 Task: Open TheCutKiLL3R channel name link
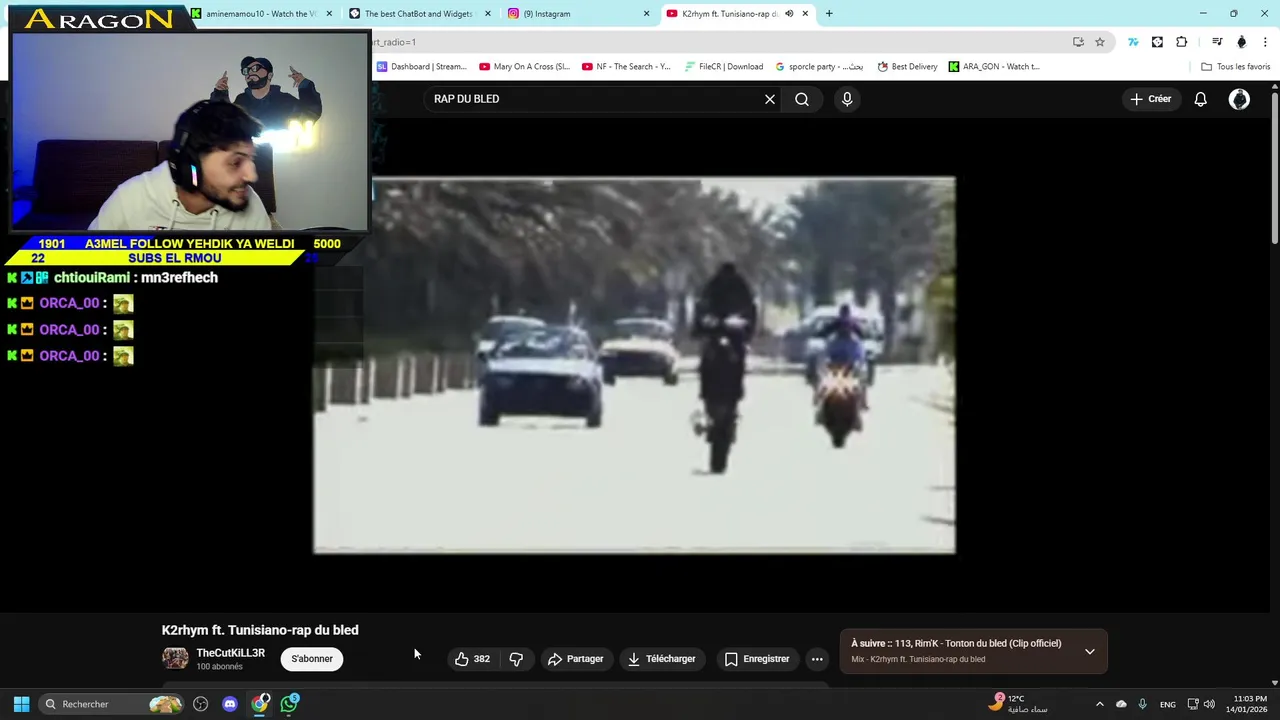coord(231,653)
